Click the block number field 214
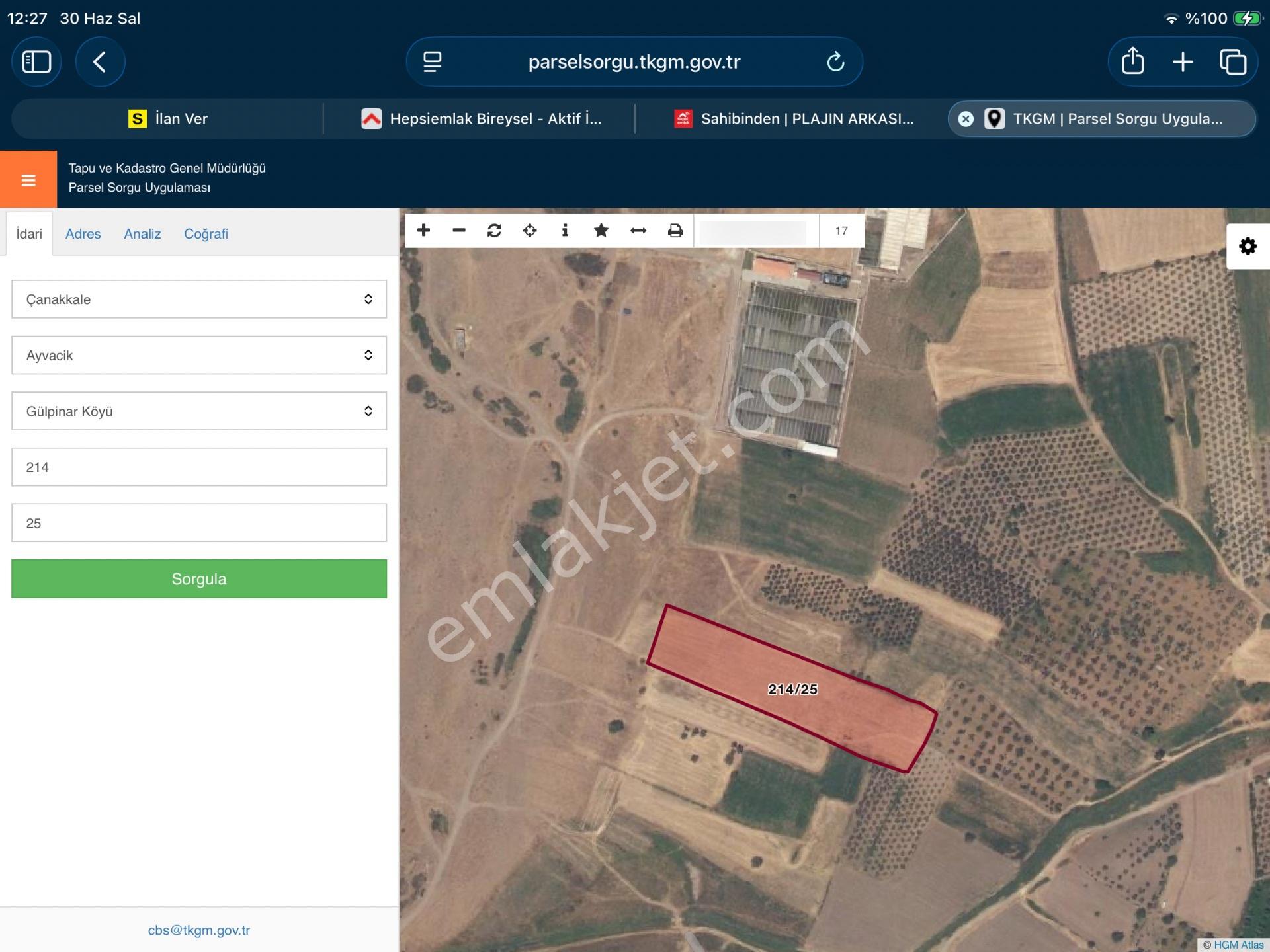The width and height of the screenshot is (1270, 952). pyautogui.click(x=199, y=467)
